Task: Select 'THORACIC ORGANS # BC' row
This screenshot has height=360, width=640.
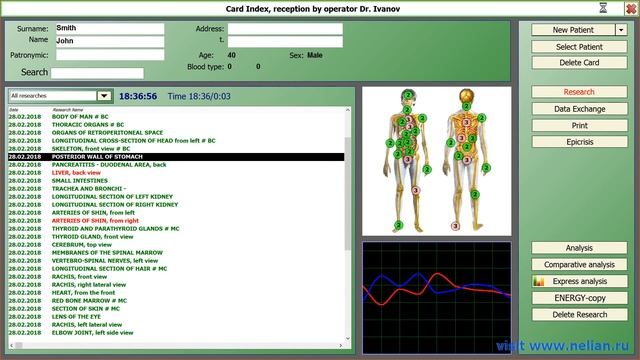Action: point(176,124)
